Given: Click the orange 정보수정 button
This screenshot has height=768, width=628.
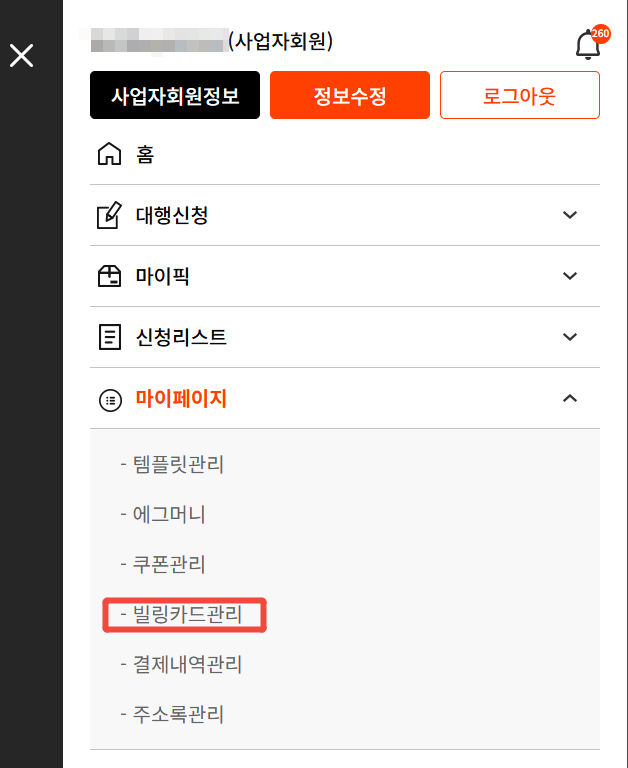Looking at the screenshot, I should pos(350,95).
